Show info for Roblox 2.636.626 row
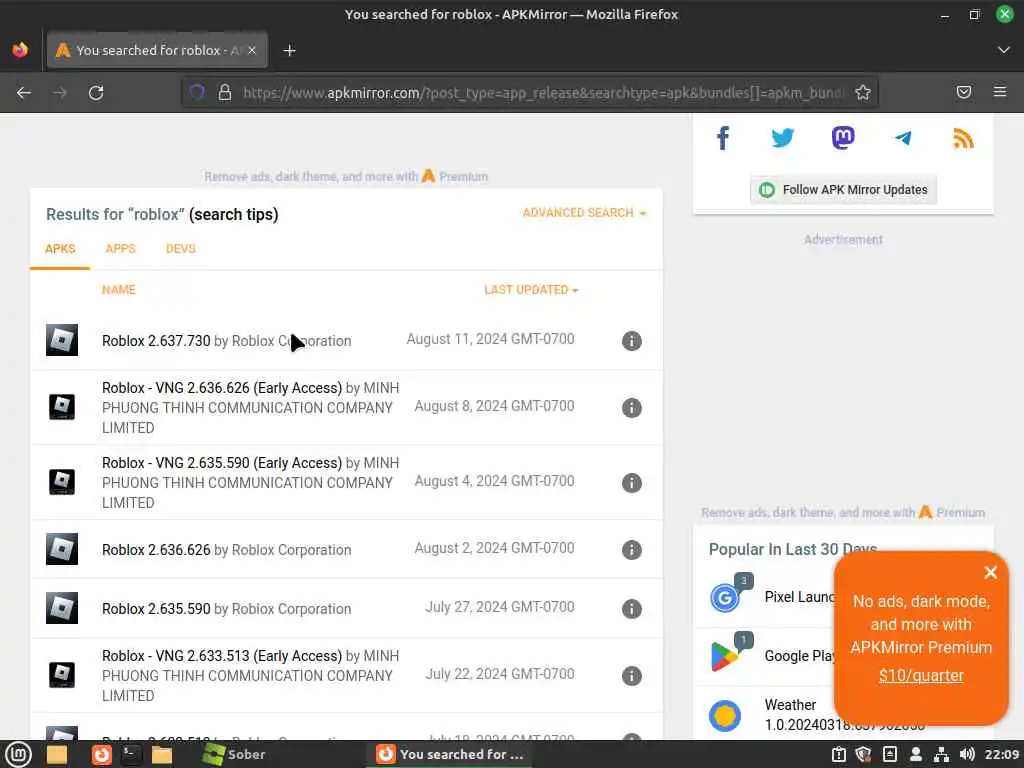The width and height of the screenshot is (1024, 768). pyautogui.click(x=632, y=550)
